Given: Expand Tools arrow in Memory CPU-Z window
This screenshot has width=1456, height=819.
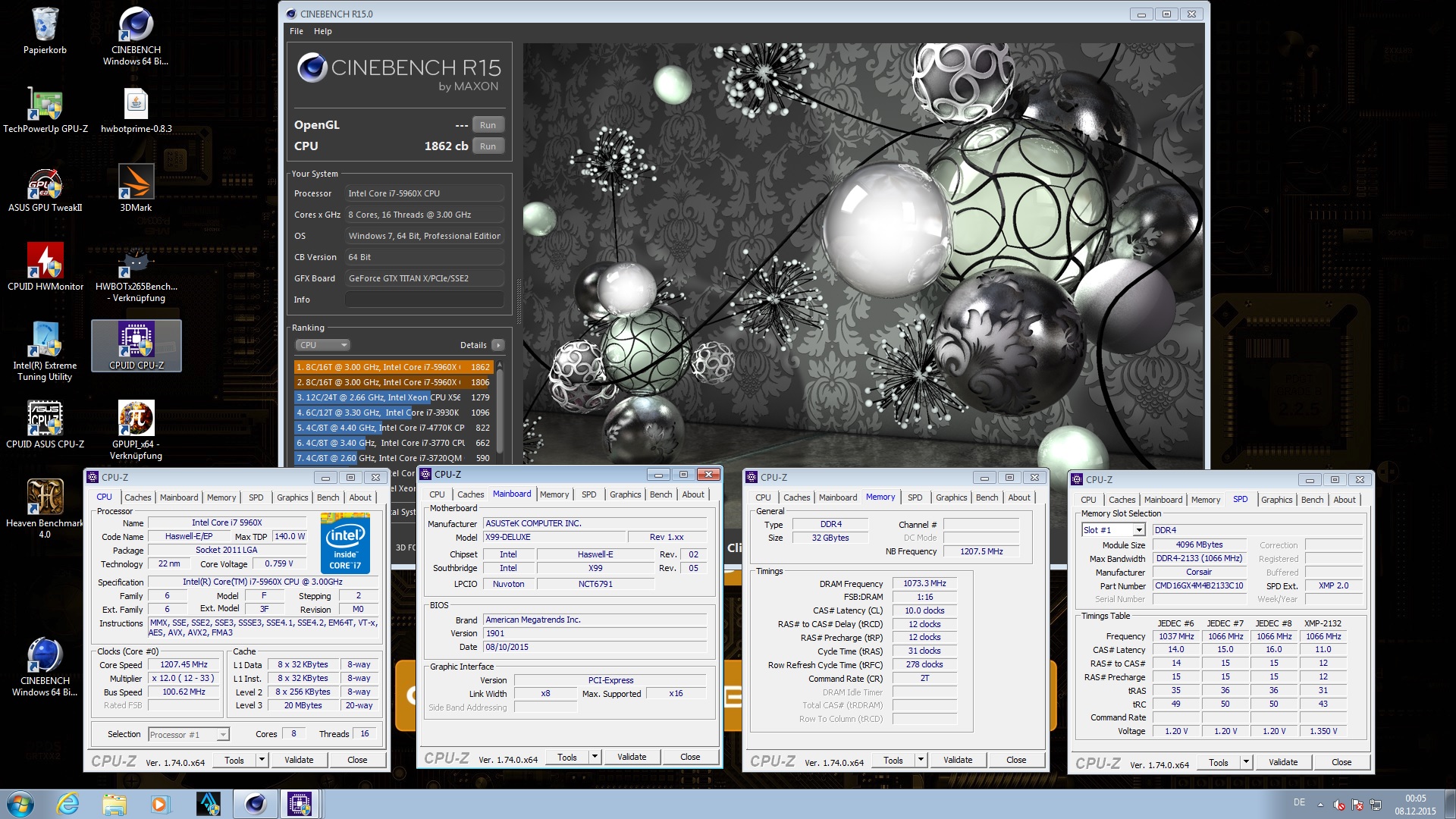Looking at the screenshot, I should (921, 760).
